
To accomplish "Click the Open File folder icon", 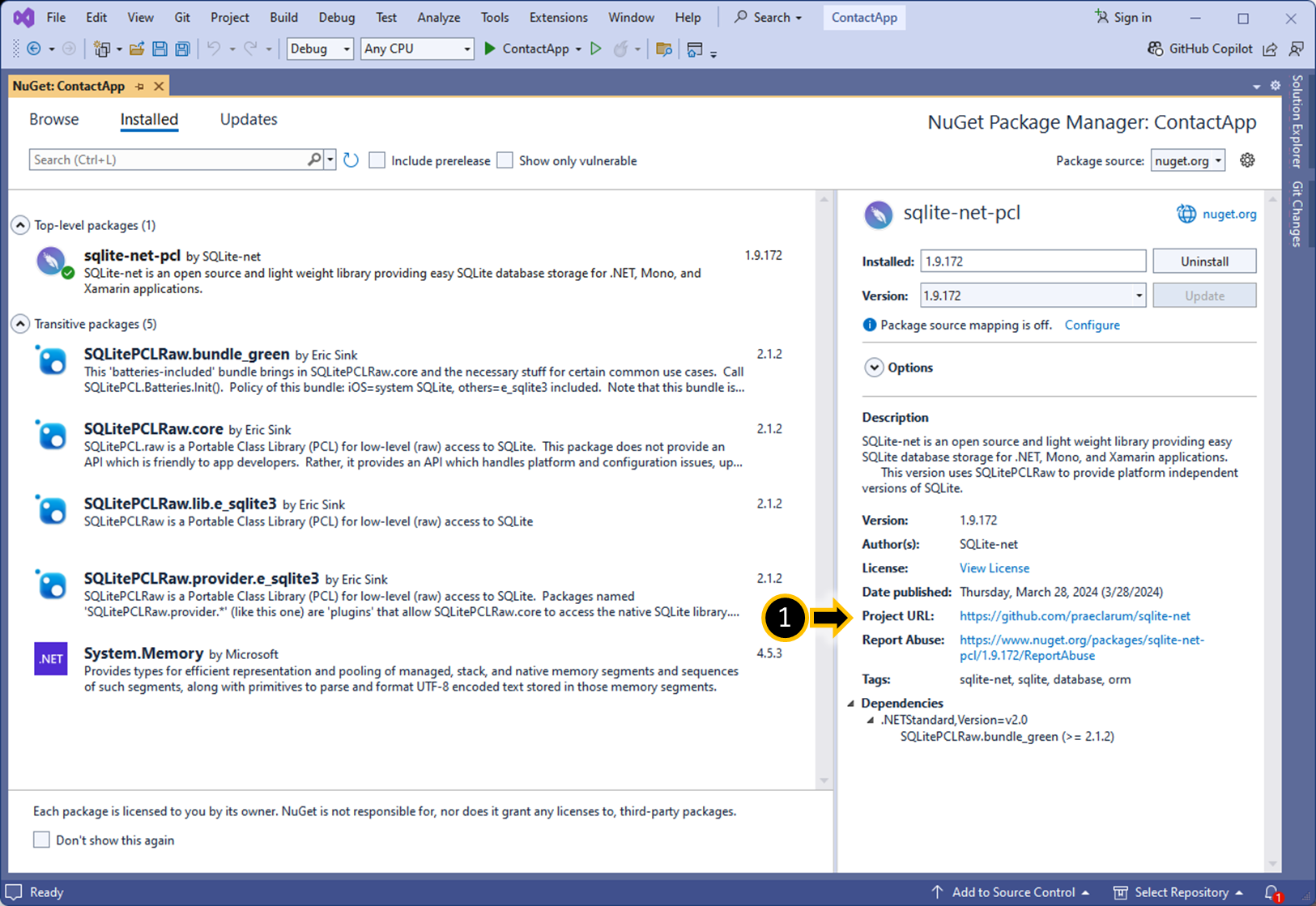I will point(137,49).
